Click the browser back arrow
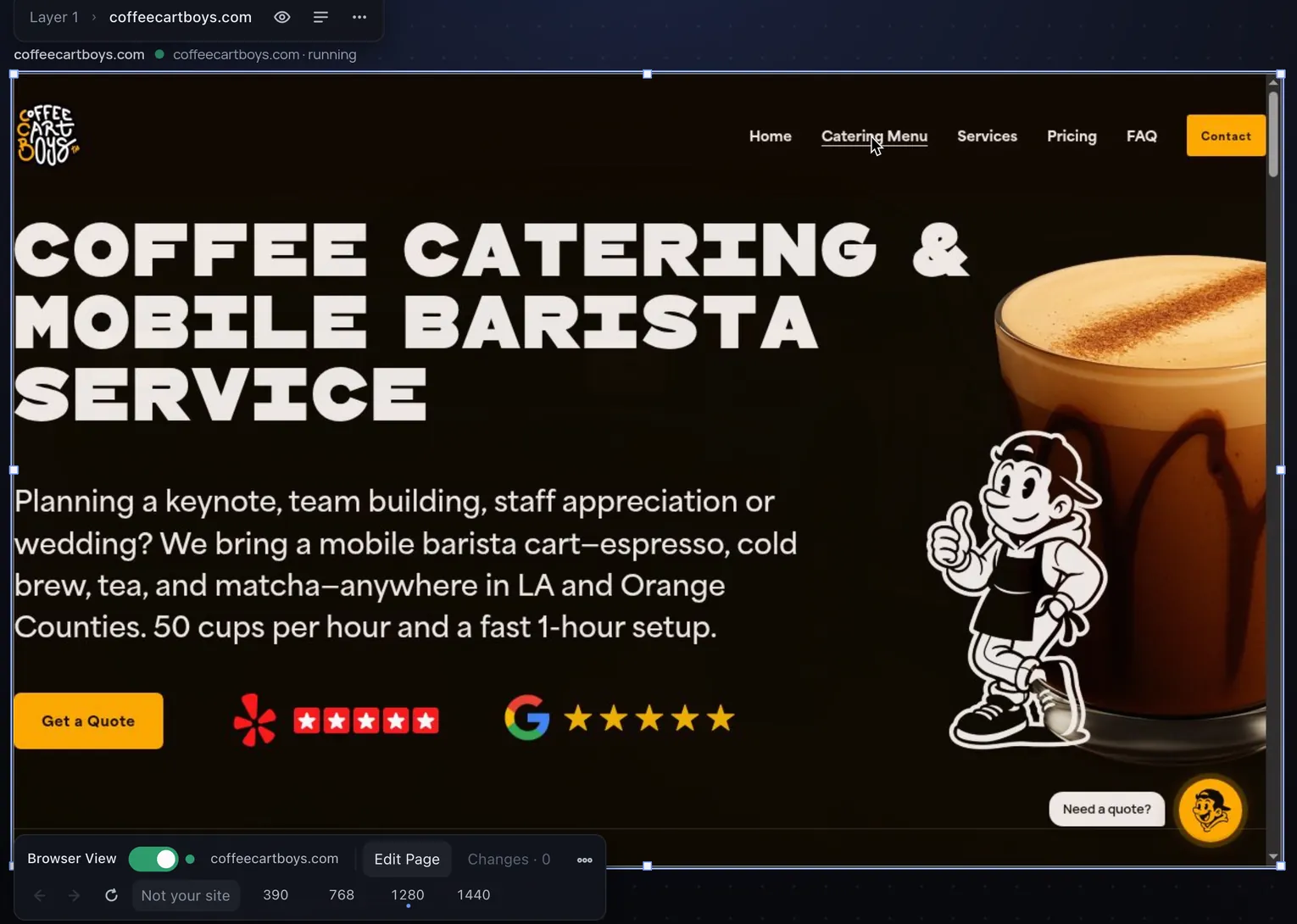 40,895
